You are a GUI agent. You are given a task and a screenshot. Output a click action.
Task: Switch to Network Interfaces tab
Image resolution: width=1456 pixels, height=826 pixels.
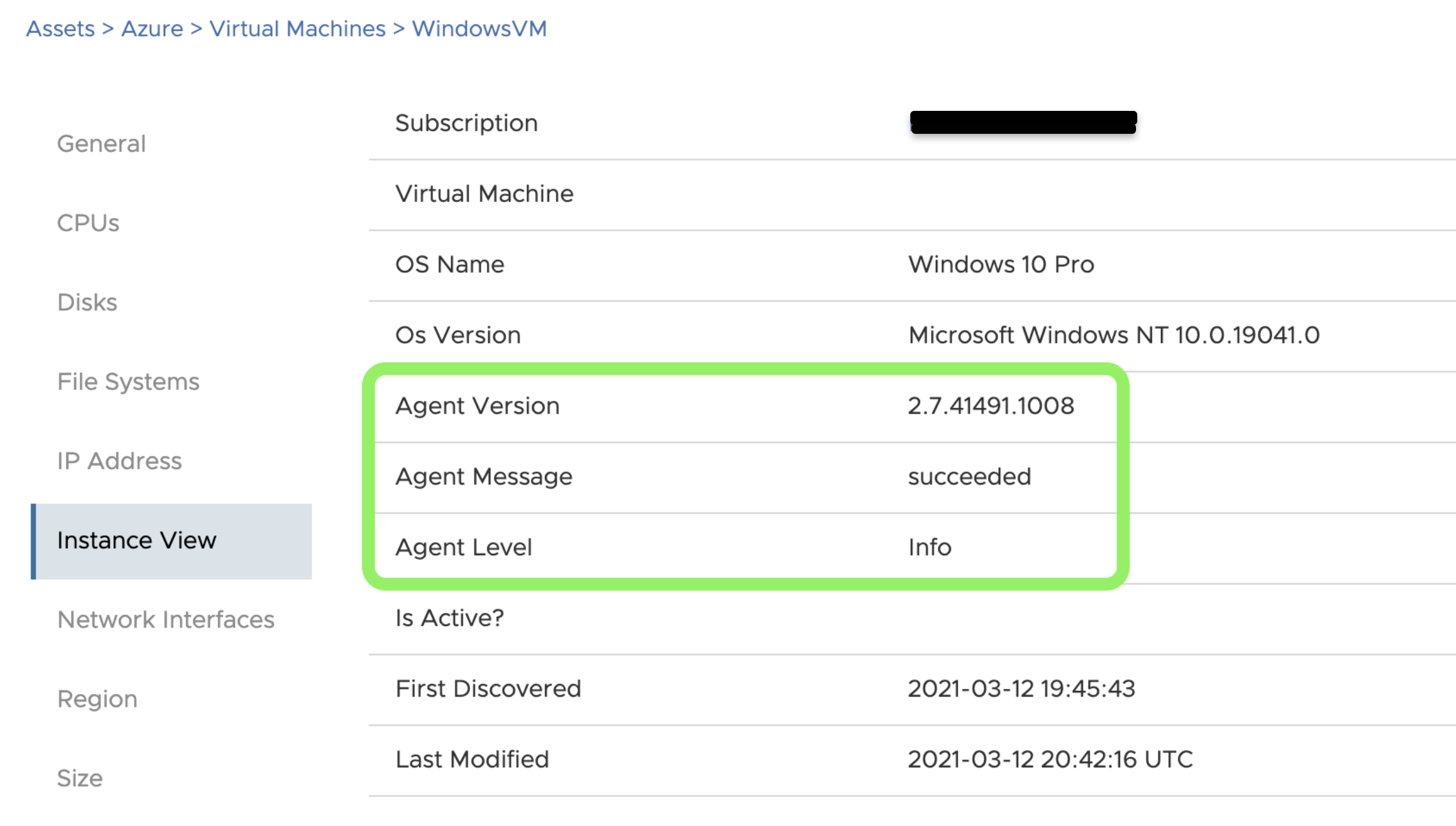point(166,619)
